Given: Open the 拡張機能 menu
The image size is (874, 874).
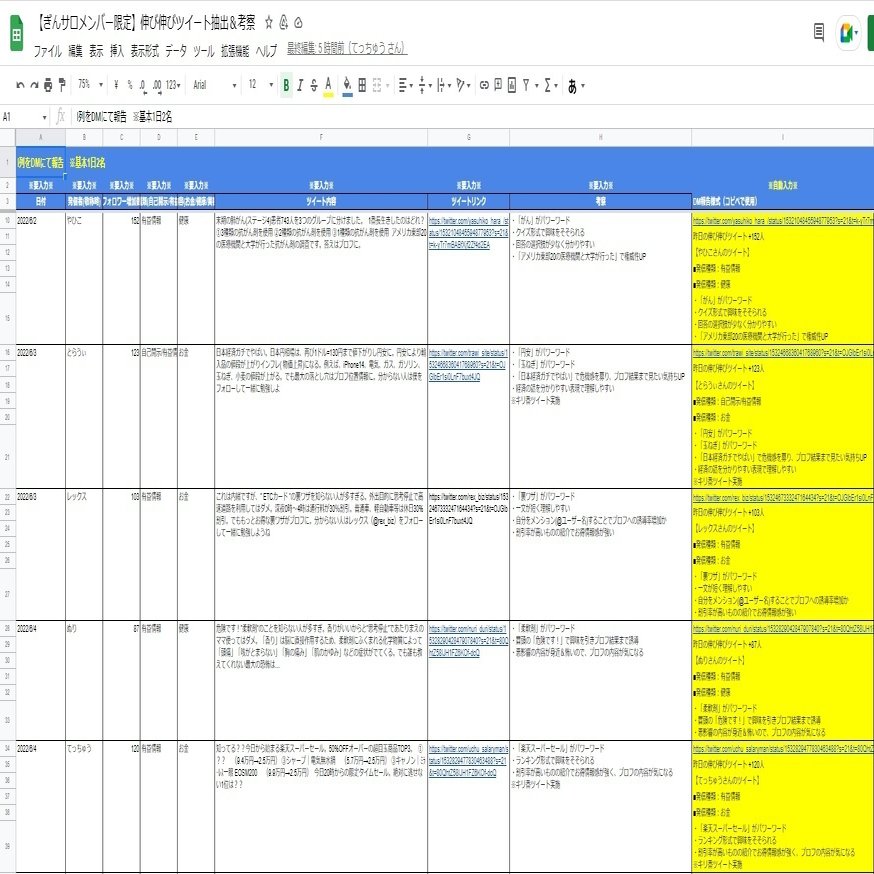Looking at the screenshot, I should tap(235, 51).
